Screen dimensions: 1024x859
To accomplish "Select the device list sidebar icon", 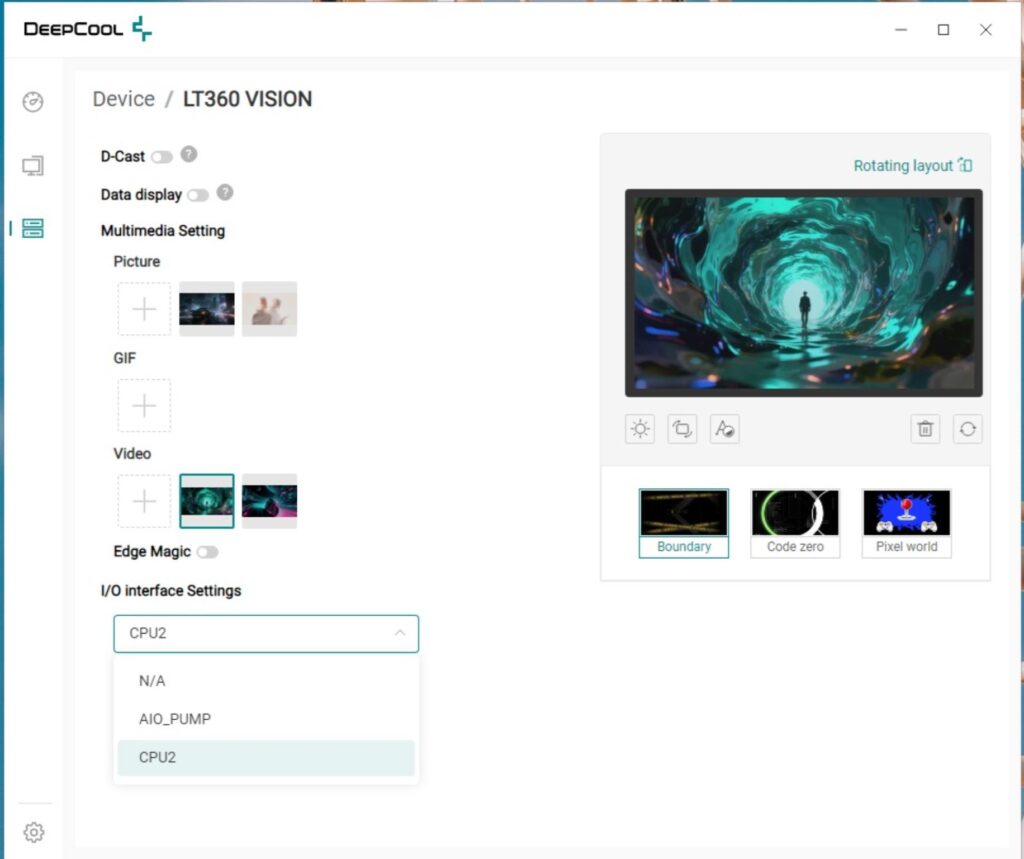I will pos(33,228).
